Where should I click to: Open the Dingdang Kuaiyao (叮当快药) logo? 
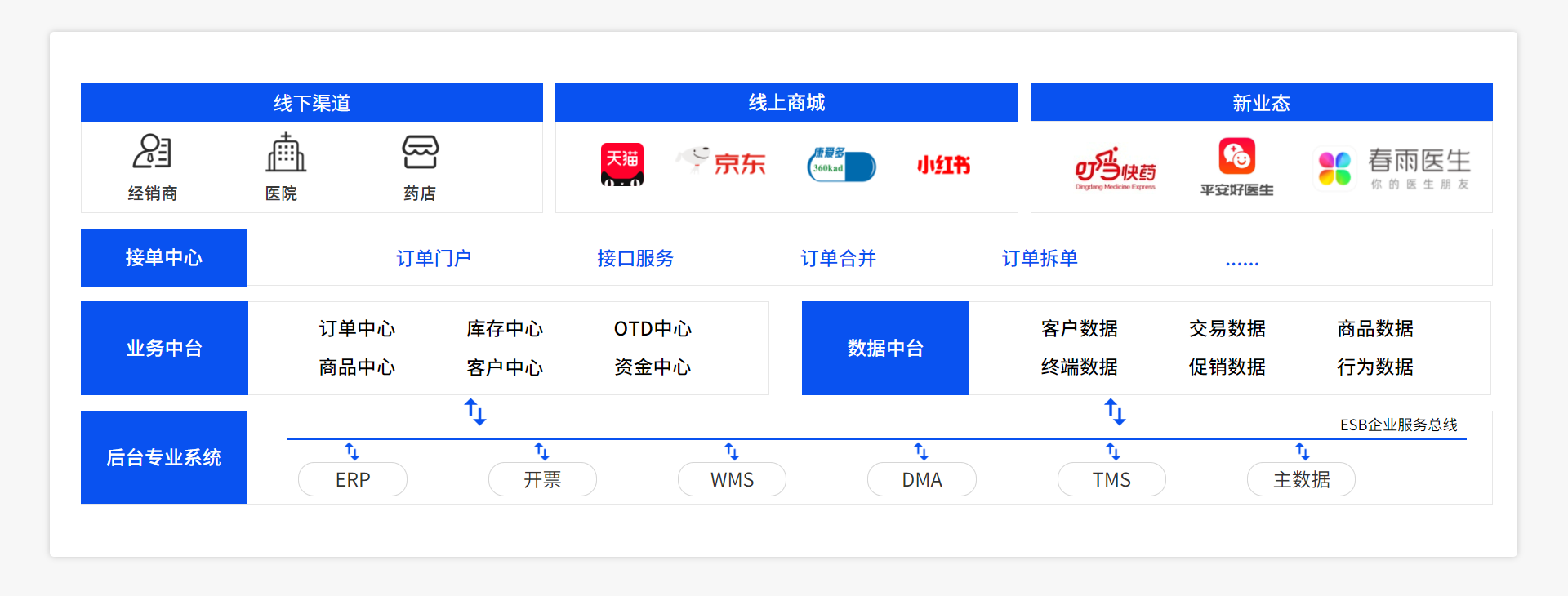point(1116,169)
